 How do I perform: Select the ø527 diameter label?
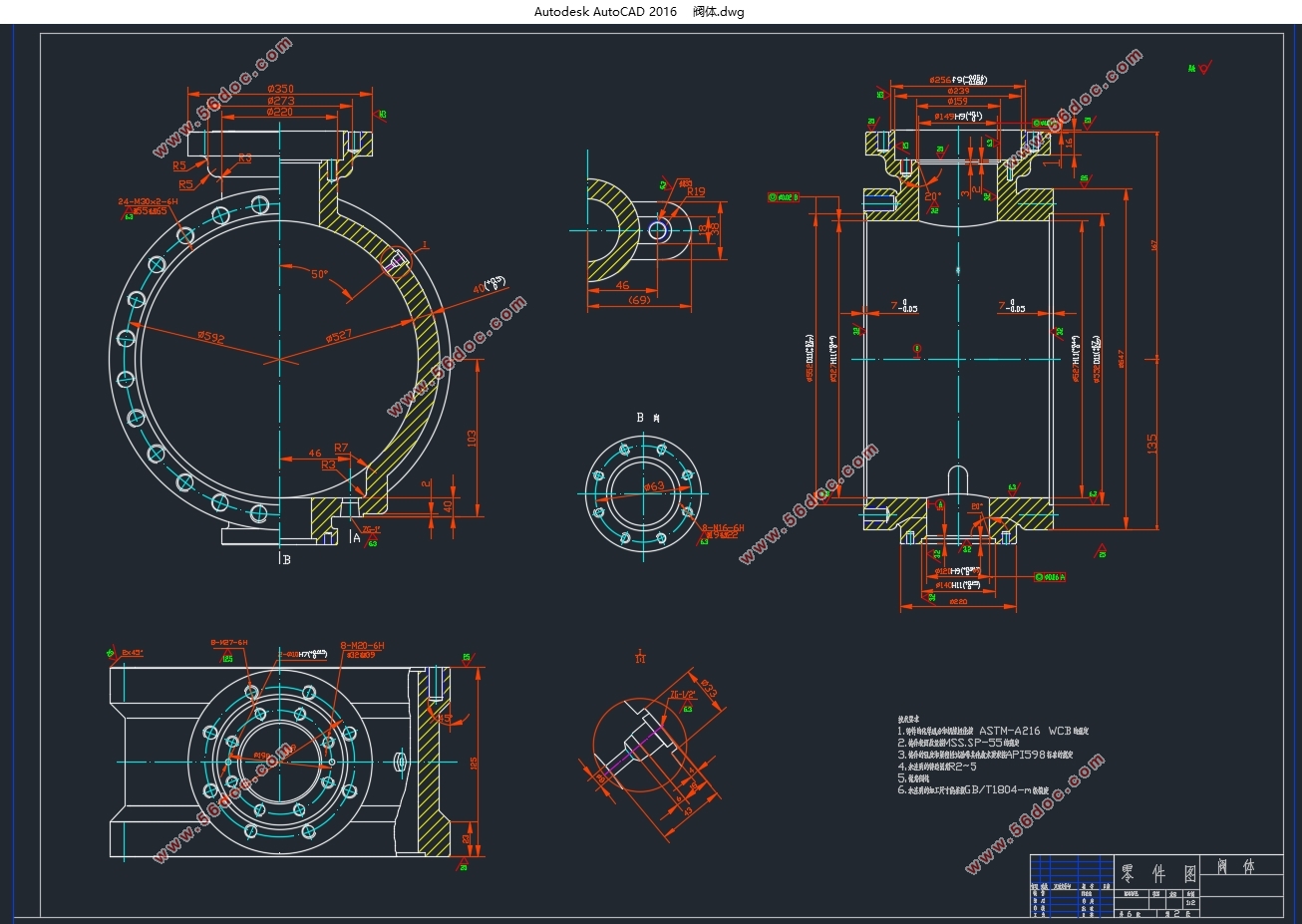pyautogui.click(x=339, y=337)
